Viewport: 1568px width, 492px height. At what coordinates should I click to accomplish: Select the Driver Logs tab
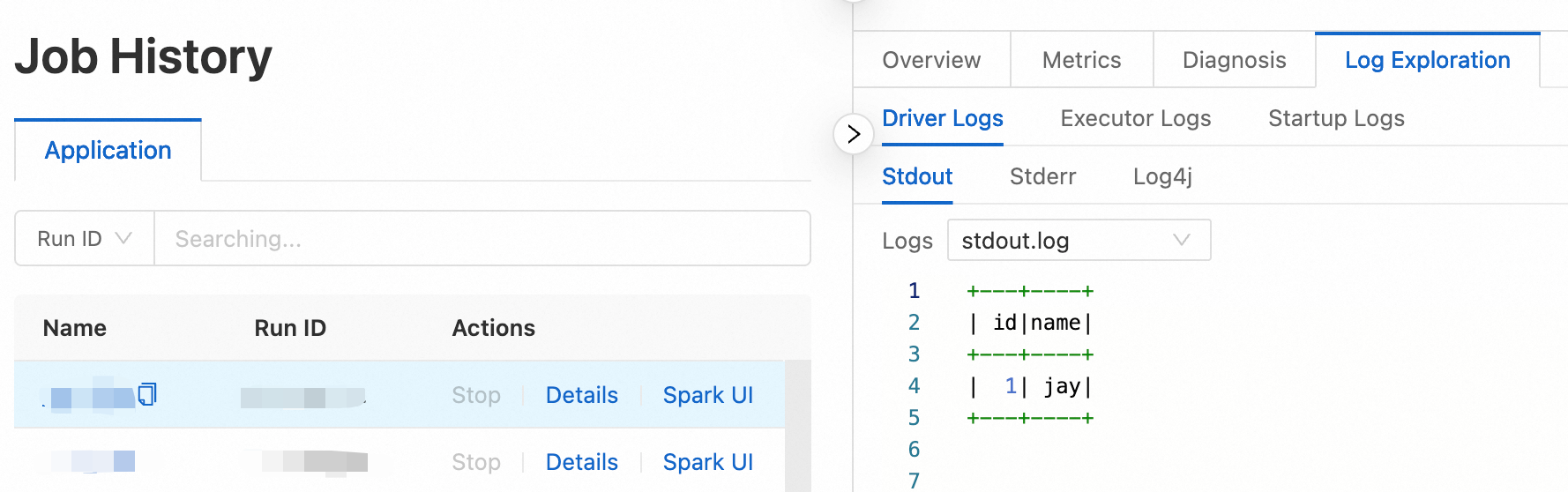(942, 118)
